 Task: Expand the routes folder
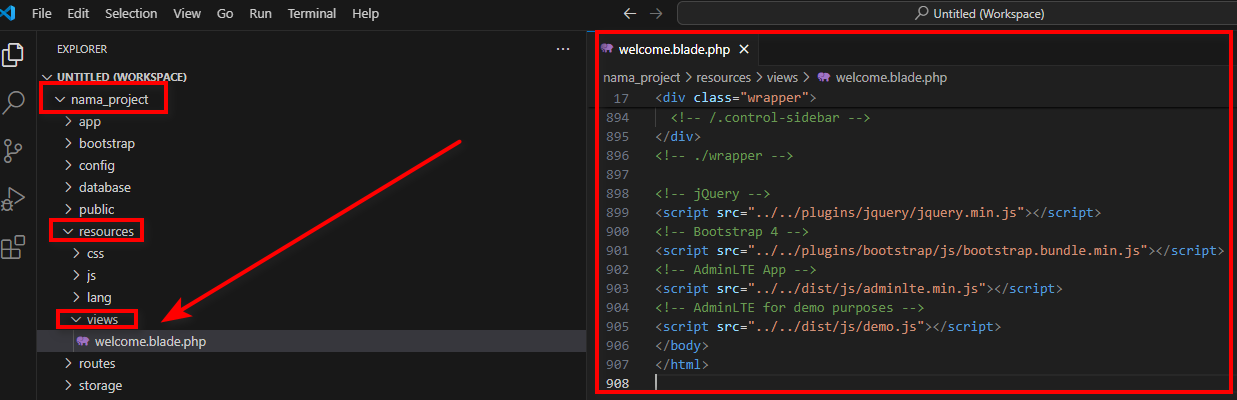coord(312,364)
